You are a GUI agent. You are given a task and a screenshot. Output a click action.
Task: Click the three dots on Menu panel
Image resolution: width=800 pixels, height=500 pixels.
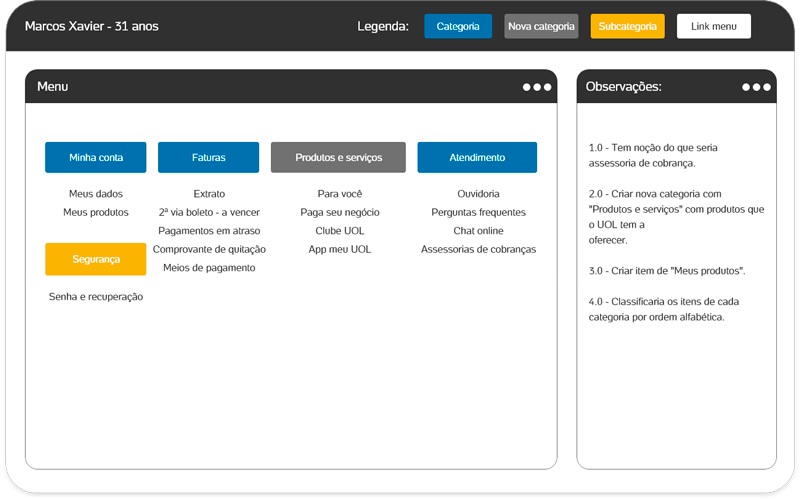coord(537,87)
